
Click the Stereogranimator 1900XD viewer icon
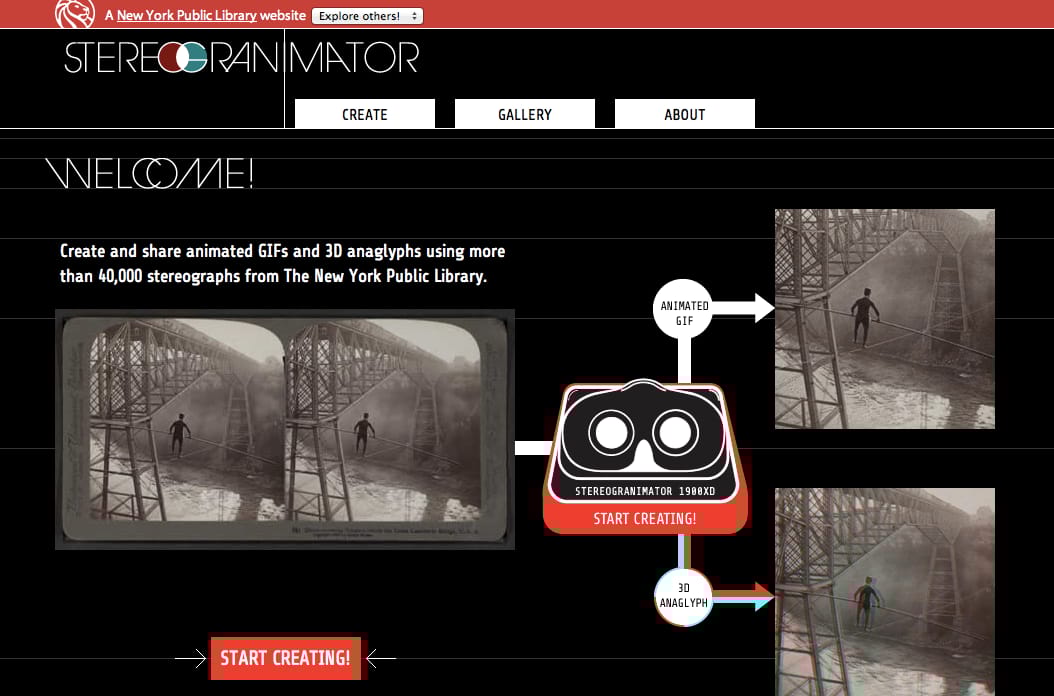[x=644, y=441]
